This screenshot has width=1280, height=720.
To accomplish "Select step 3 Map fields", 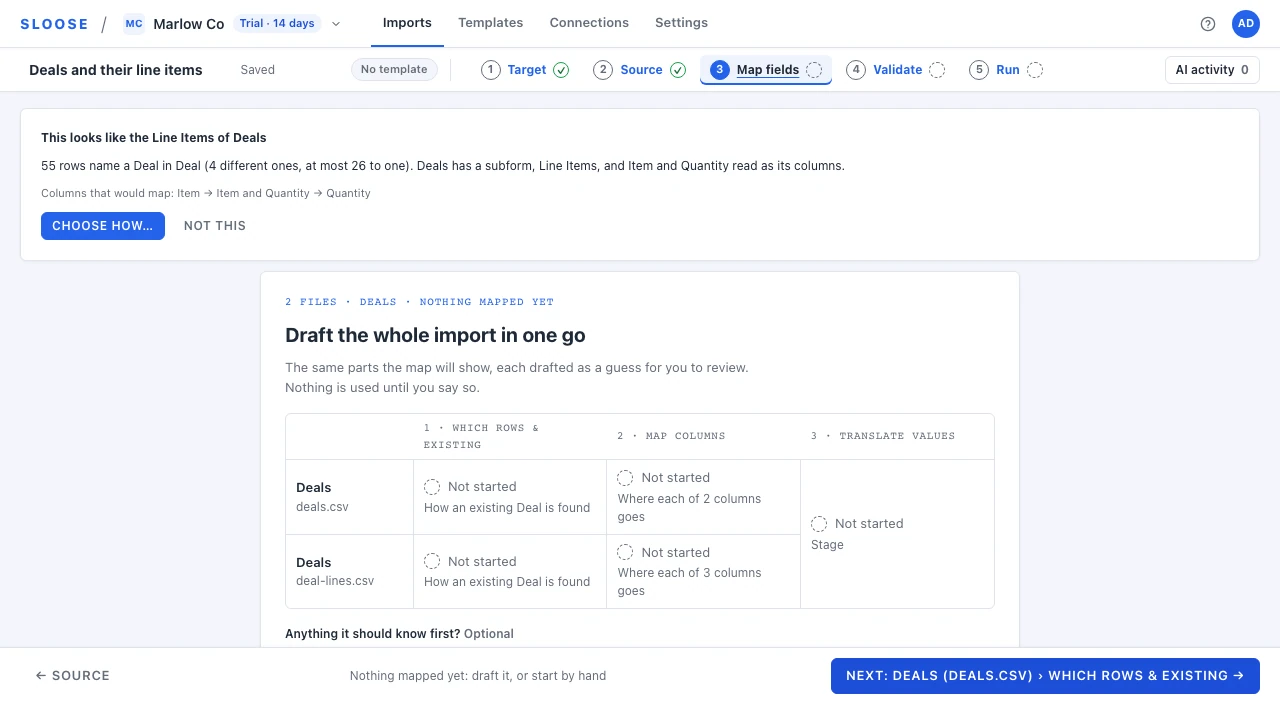I will pyautogui.click(x=766, y=70).
